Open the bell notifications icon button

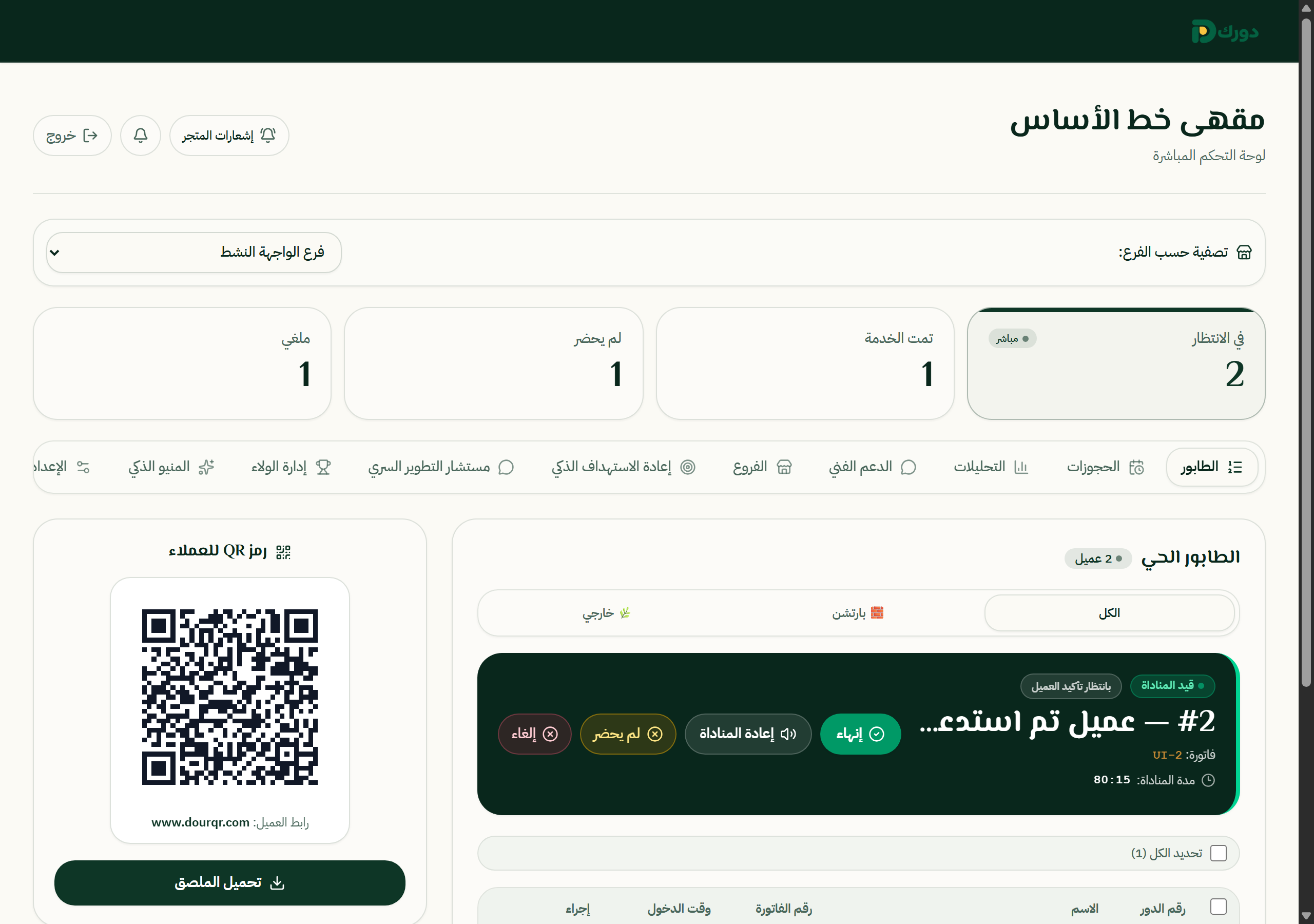[140, 136]
